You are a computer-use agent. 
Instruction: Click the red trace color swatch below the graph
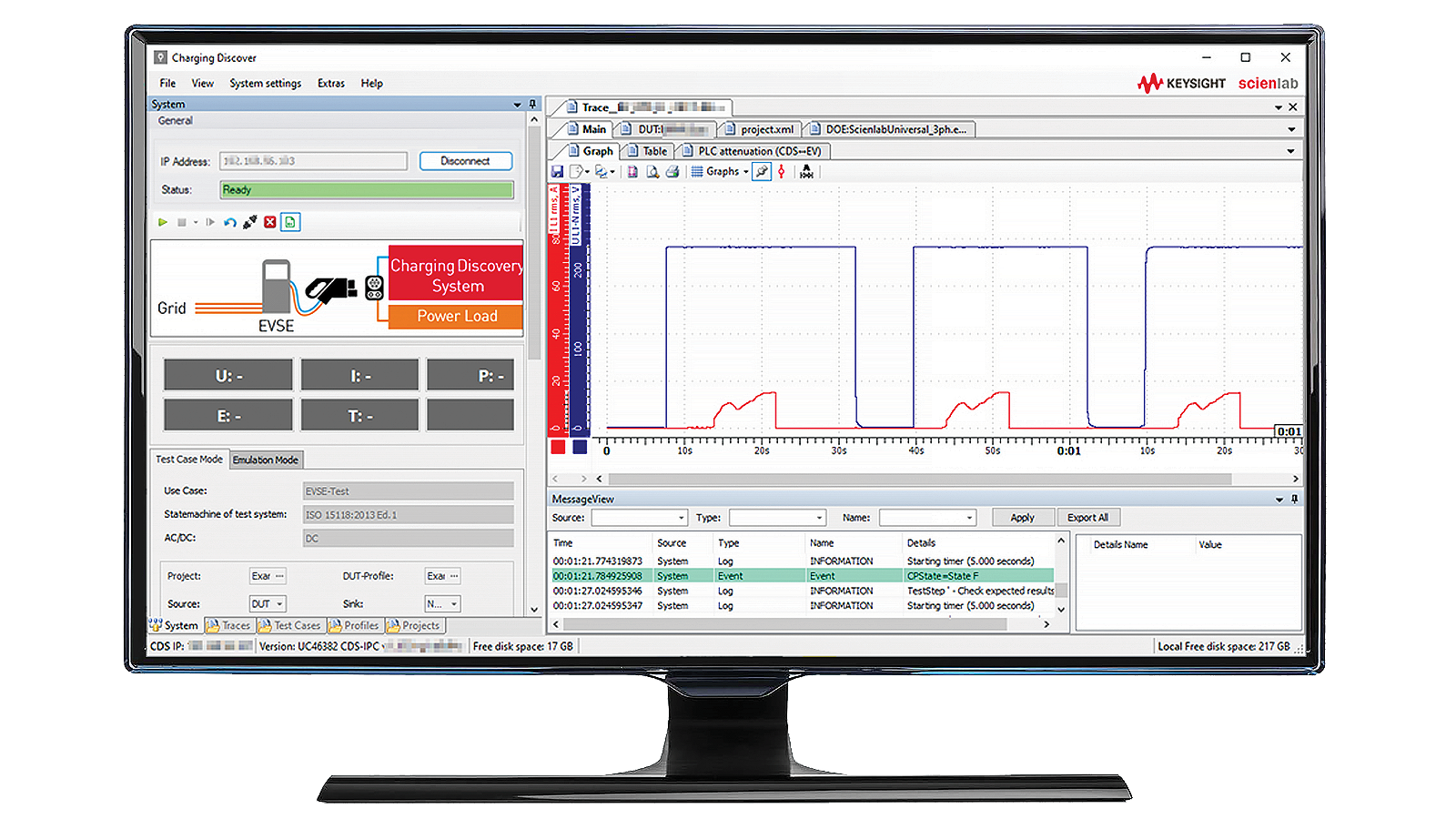pyautogui.click(x=558, y=447)
